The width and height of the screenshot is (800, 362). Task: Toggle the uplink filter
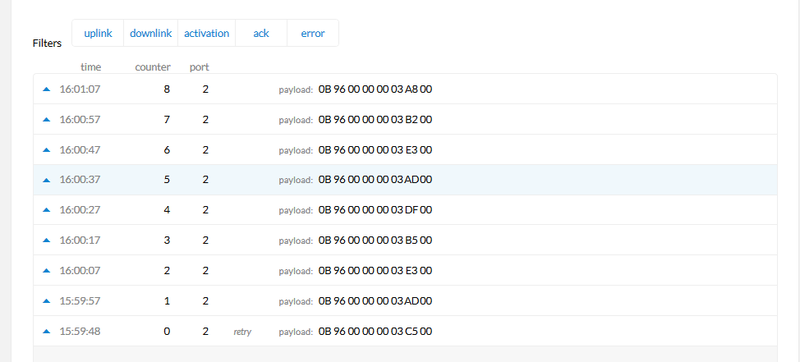(98, 33)
